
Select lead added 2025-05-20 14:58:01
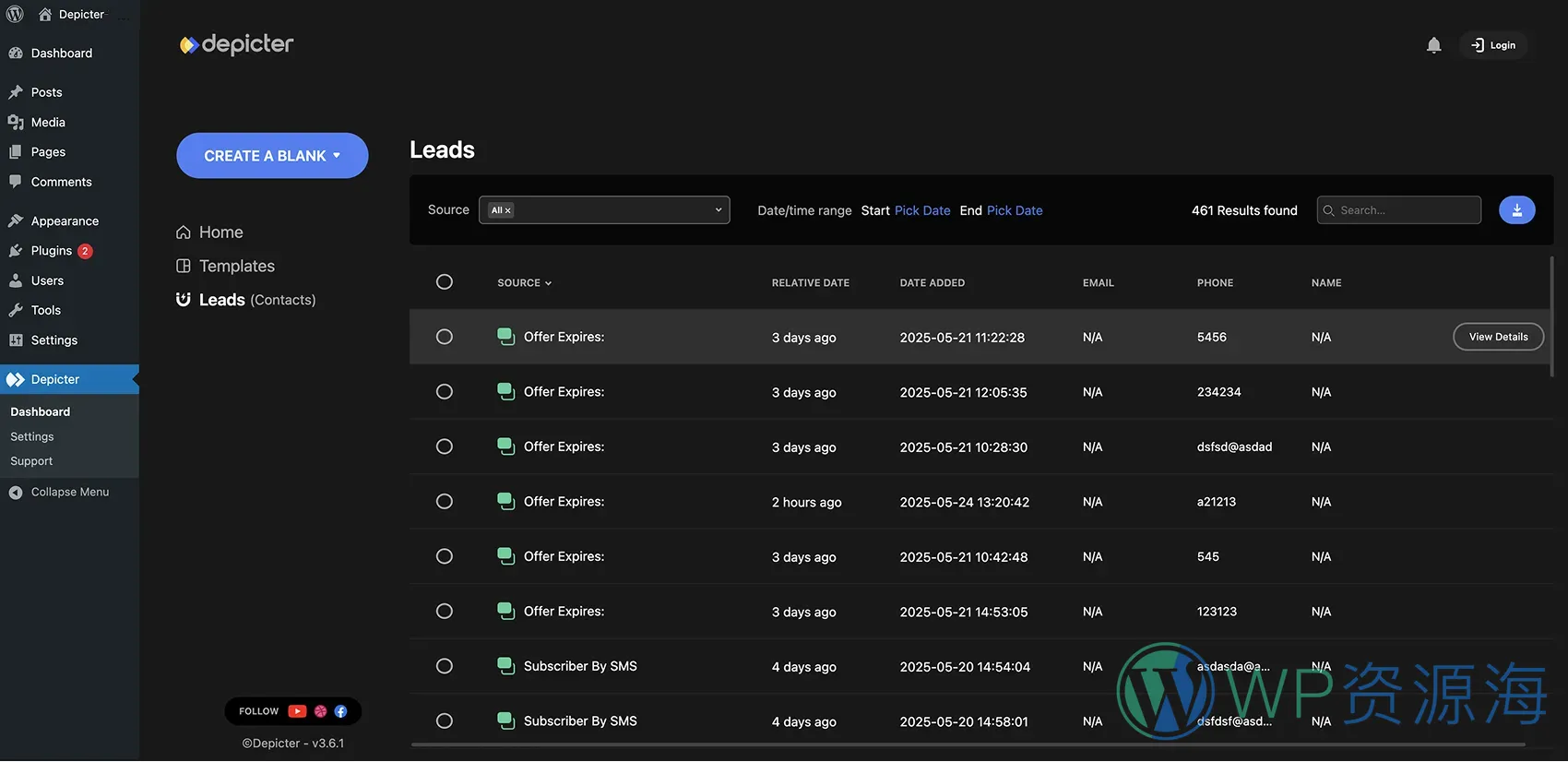[445, 721]
